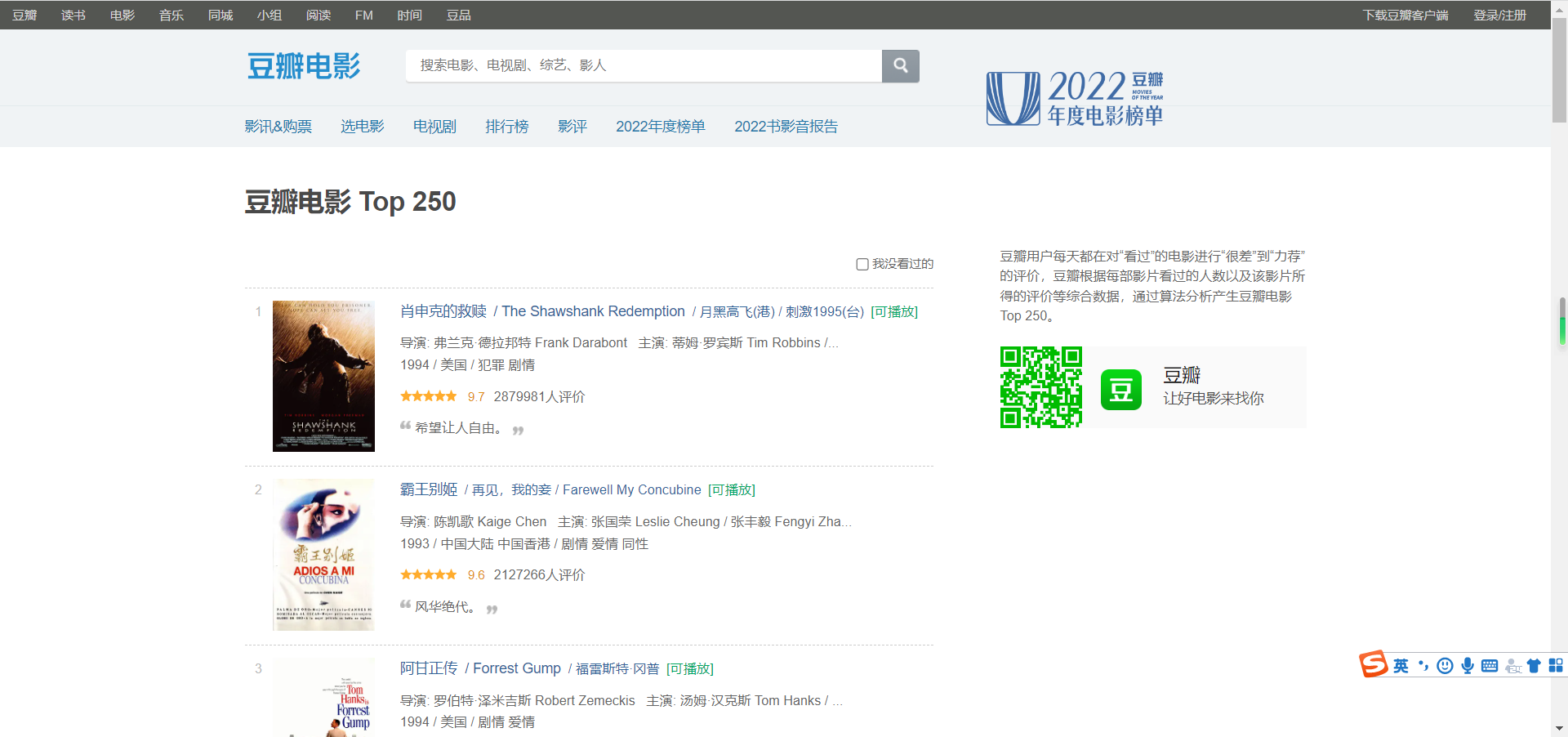Click 让好电影来找你 app slogan
This screenshot has width=1568, height=737.
click(x=1214, y=399)
